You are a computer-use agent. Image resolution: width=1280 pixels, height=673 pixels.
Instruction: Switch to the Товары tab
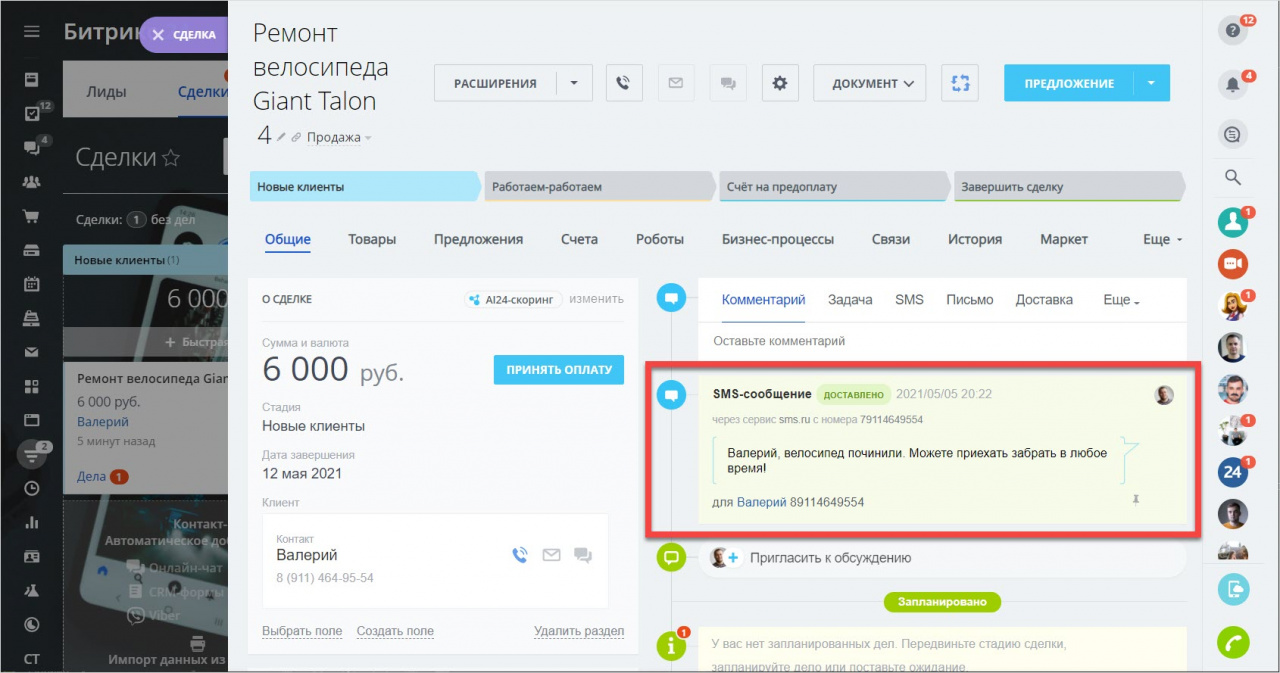[372, 240]
